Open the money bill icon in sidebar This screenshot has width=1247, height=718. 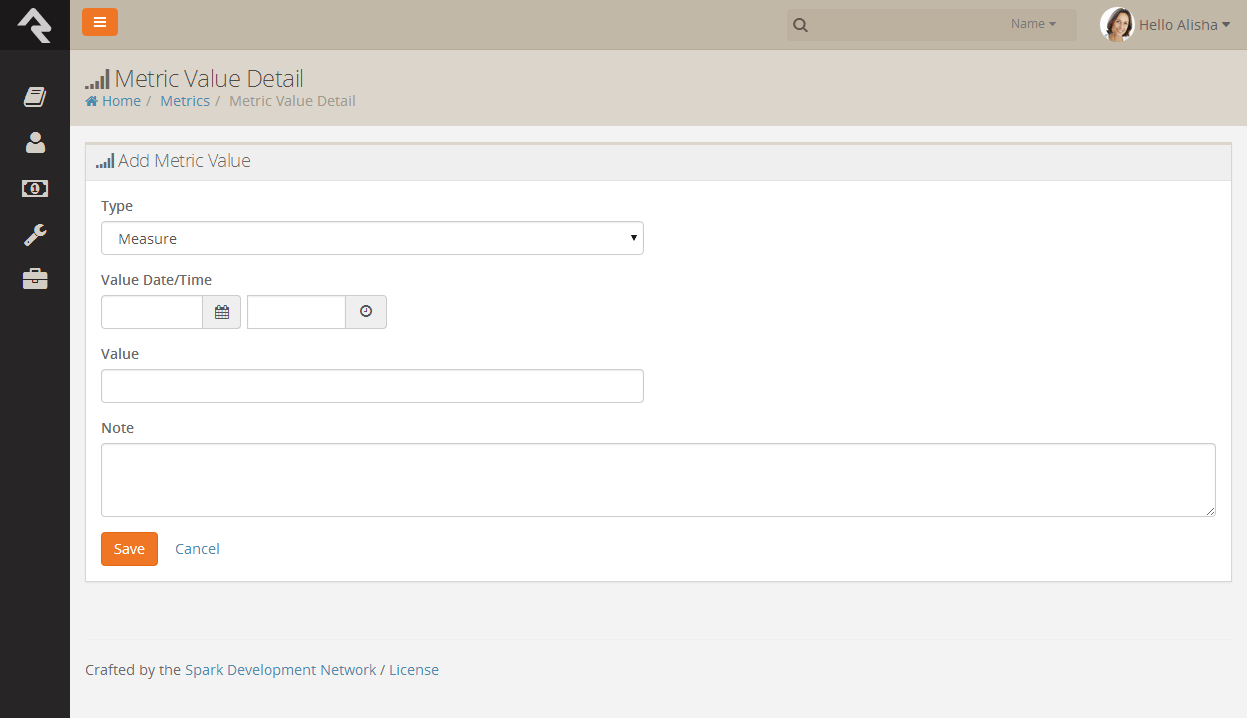coord(35,188)
